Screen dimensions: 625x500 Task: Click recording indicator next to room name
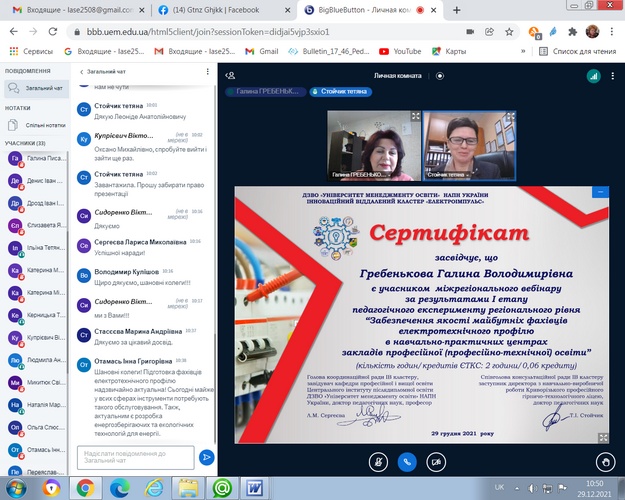pos(440,76)
